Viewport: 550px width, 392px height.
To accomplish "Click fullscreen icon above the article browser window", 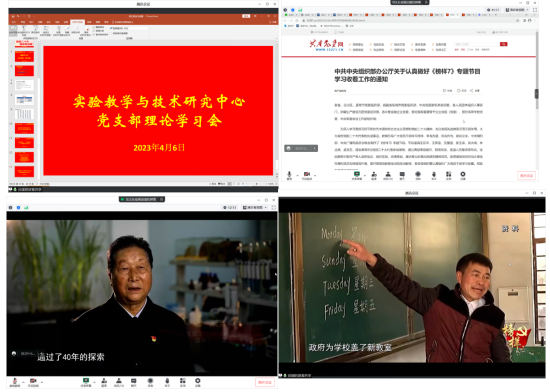I will 535,10.
